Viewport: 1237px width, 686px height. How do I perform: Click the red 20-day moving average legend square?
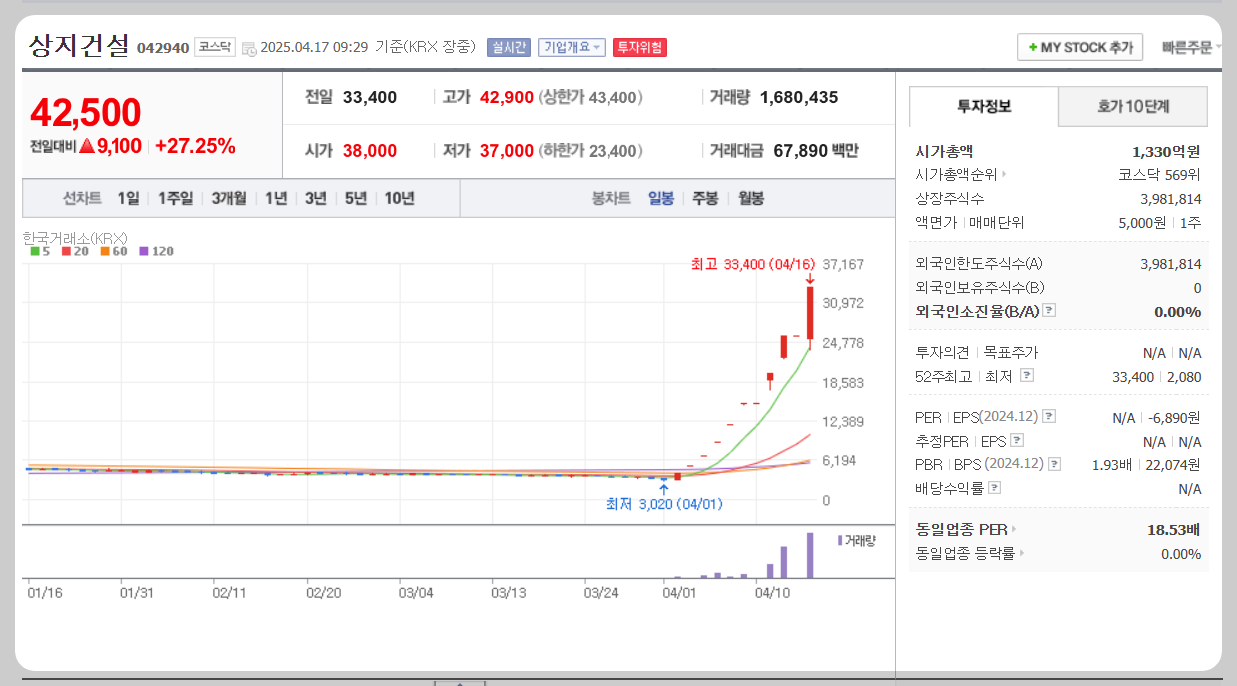click(x=66, y=251)
